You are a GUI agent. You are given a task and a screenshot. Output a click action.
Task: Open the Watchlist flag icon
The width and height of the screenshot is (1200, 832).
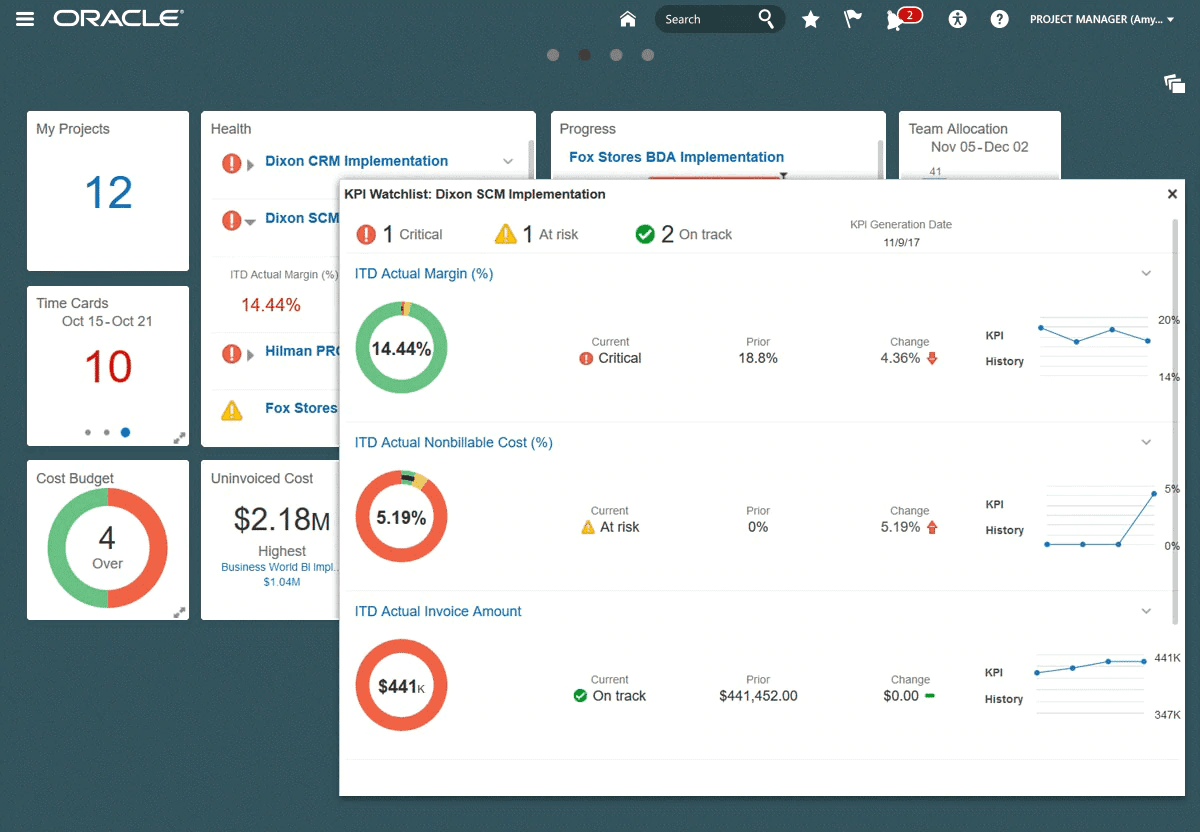853,19
